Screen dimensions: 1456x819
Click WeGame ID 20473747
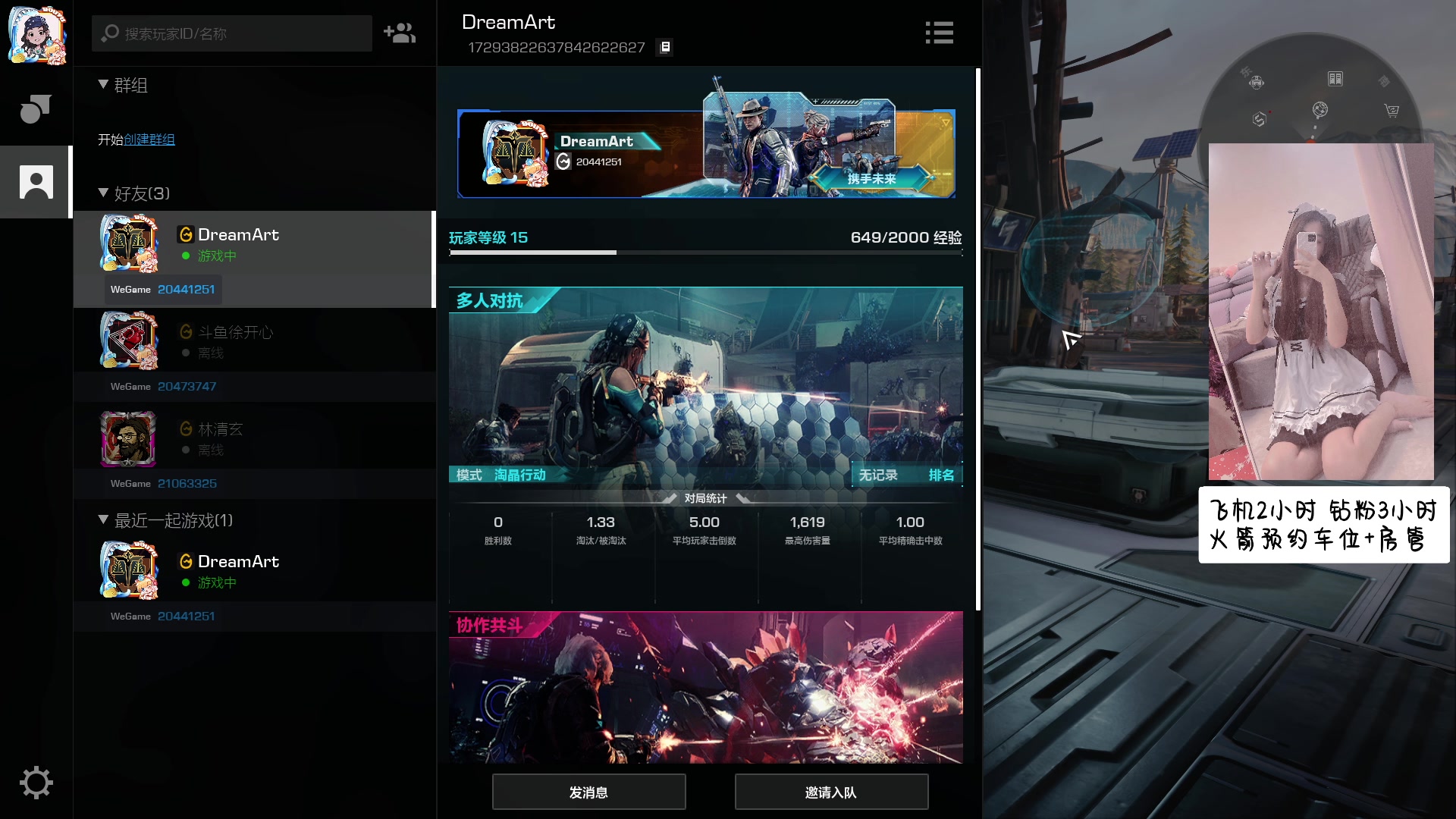click(187, 386)
